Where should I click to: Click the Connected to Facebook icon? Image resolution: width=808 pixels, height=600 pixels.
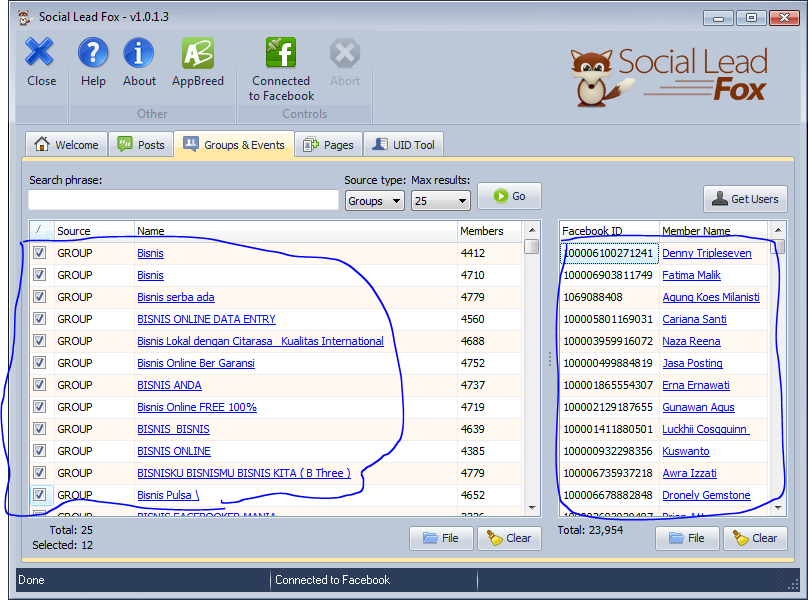click(x=281, y=52)
